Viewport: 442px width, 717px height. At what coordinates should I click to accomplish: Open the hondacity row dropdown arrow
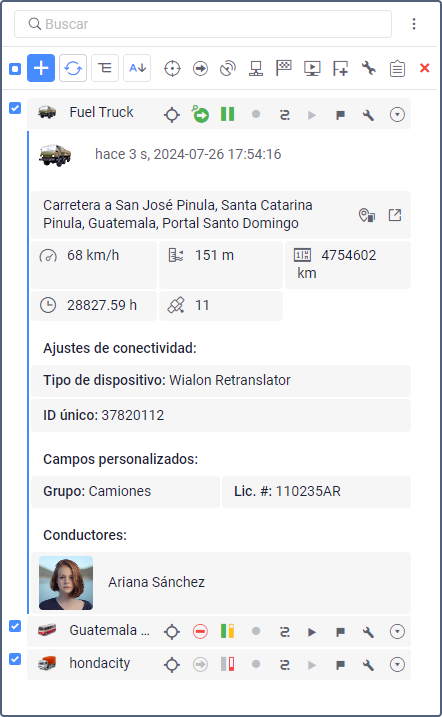[397, 664]
